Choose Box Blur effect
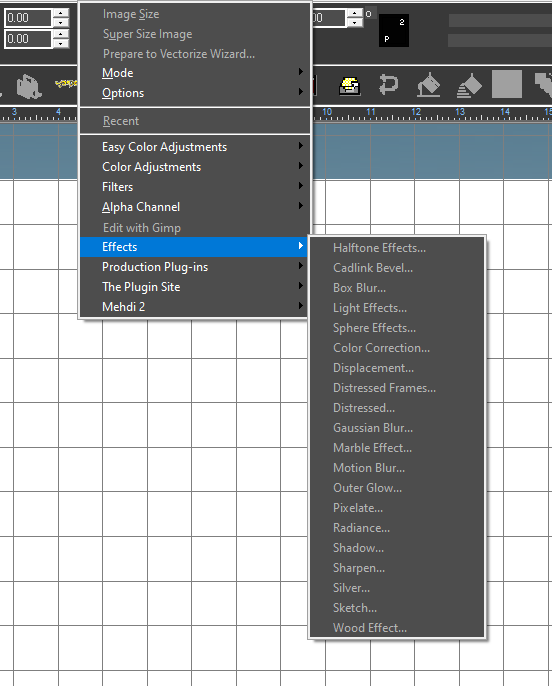This screenshot has height=686, width=552. (397, 288)
